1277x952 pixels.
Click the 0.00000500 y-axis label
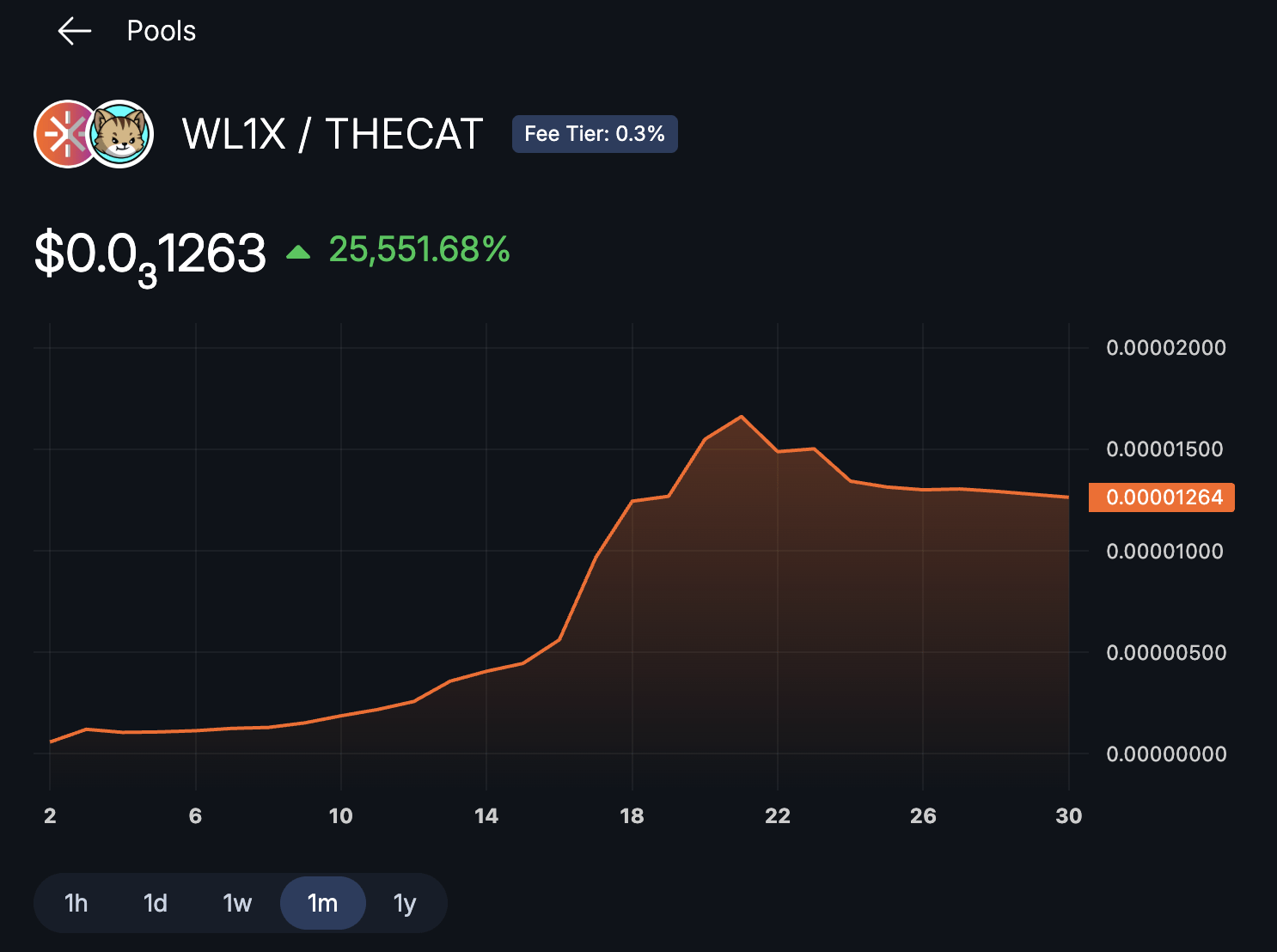1166,653
